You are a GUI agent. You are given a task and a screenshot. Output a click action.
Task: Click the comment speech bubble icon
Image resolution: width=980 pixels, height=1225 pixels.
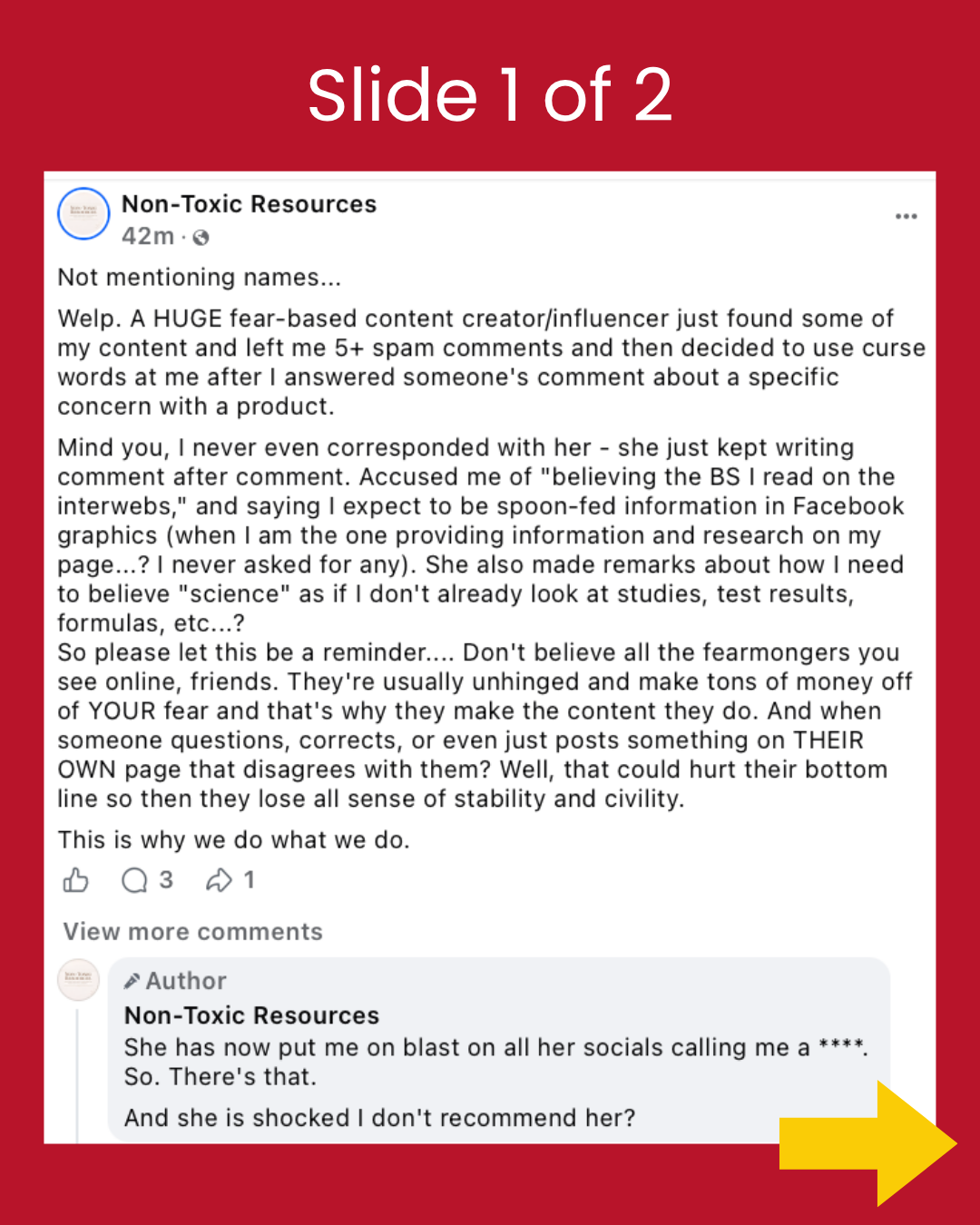tap(134, 880)
